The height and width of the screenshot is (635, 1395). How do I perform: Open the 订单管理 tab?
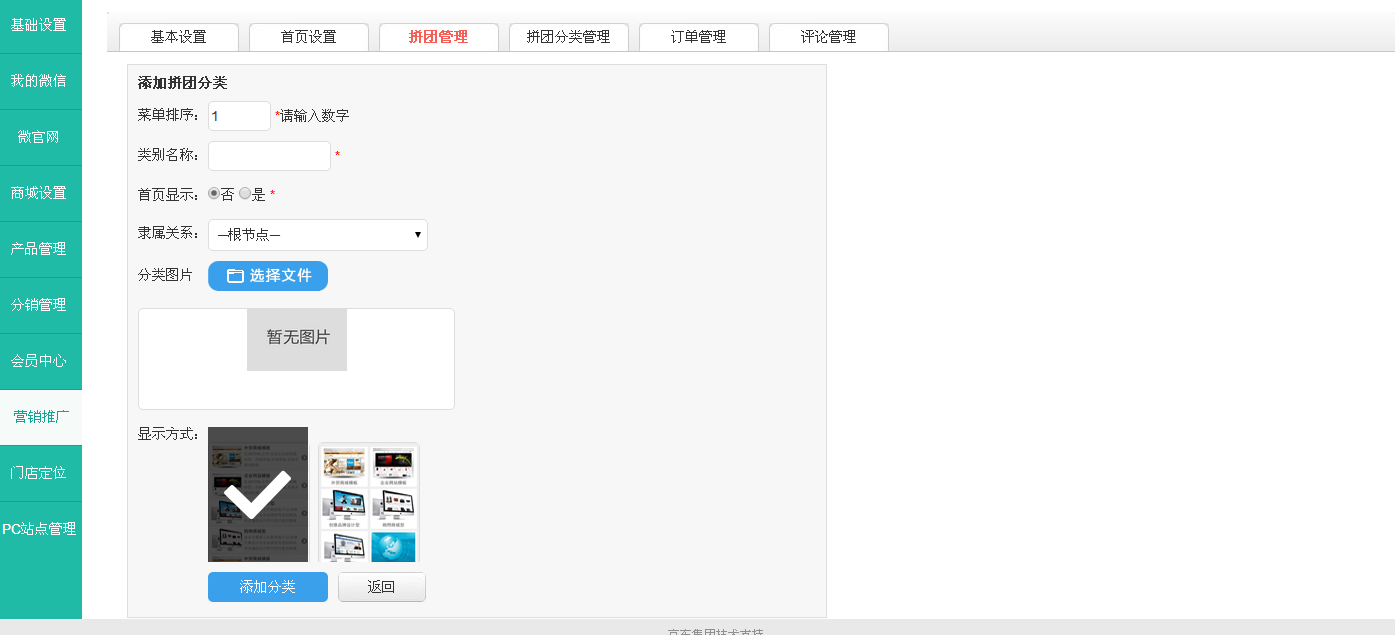point(699,37)
